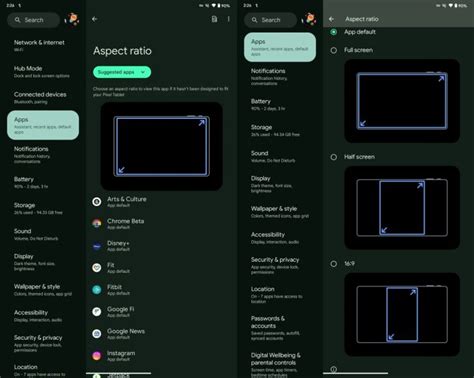
Task: Select the Full screen radio option
Action: 333,50
